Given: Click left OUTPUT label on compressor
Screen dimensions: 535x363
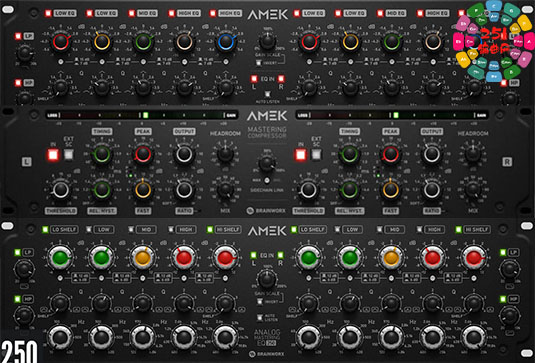Looking at the screenshot, I should 184,131.
